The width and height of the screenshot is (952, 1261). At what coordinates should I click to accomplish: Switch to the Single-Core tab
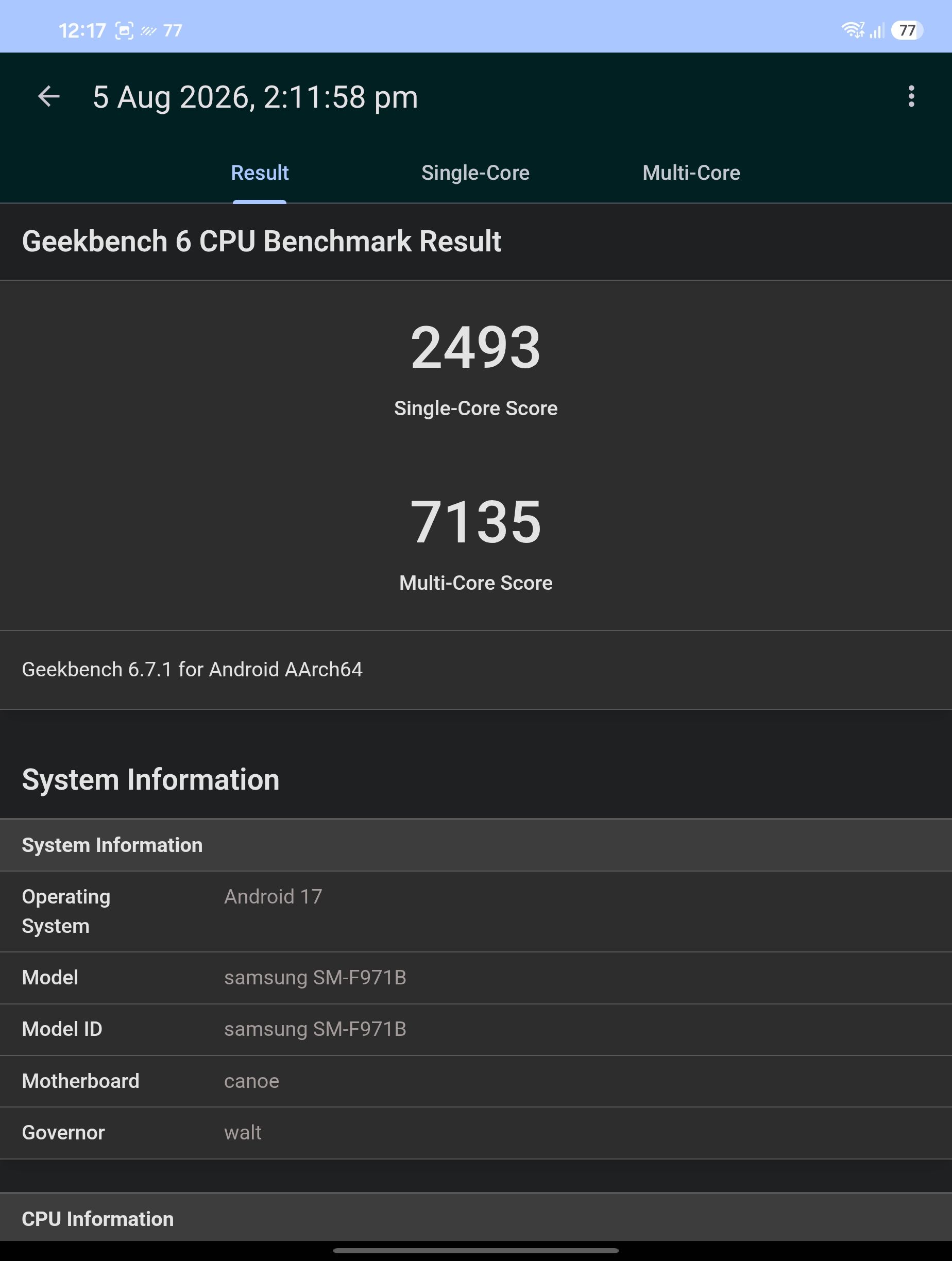[x=475, y=173]
